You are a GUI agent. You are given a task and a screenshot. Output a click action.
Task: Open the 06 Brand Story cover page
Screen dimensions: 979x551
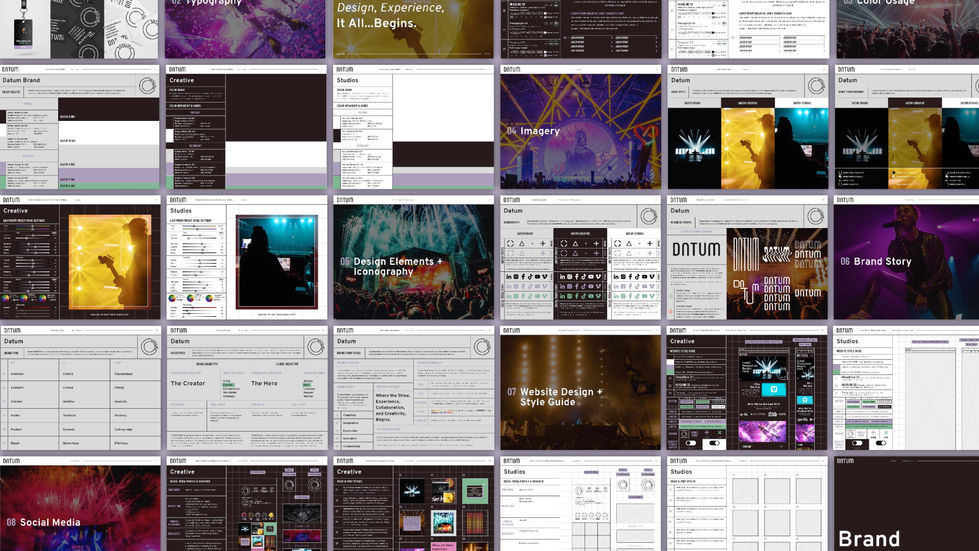click(x=907, y=258)
